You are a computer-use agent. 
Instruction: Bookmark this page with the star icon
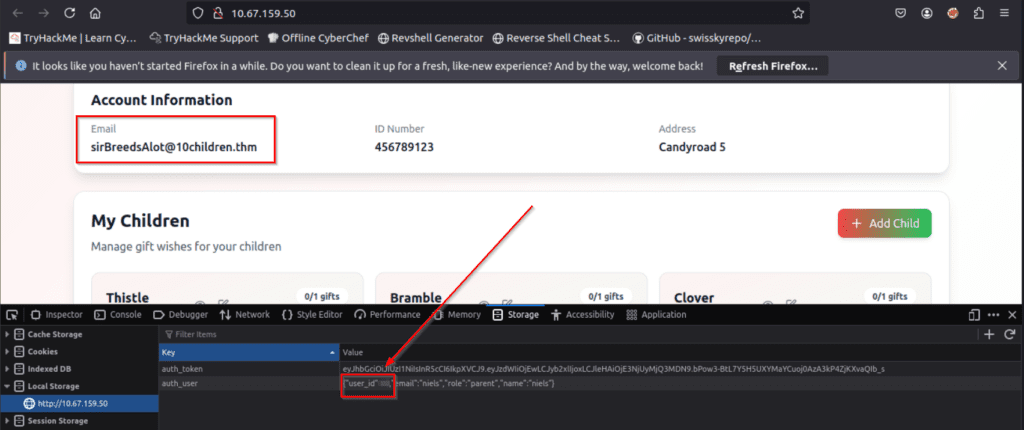(x=798, y=14)
